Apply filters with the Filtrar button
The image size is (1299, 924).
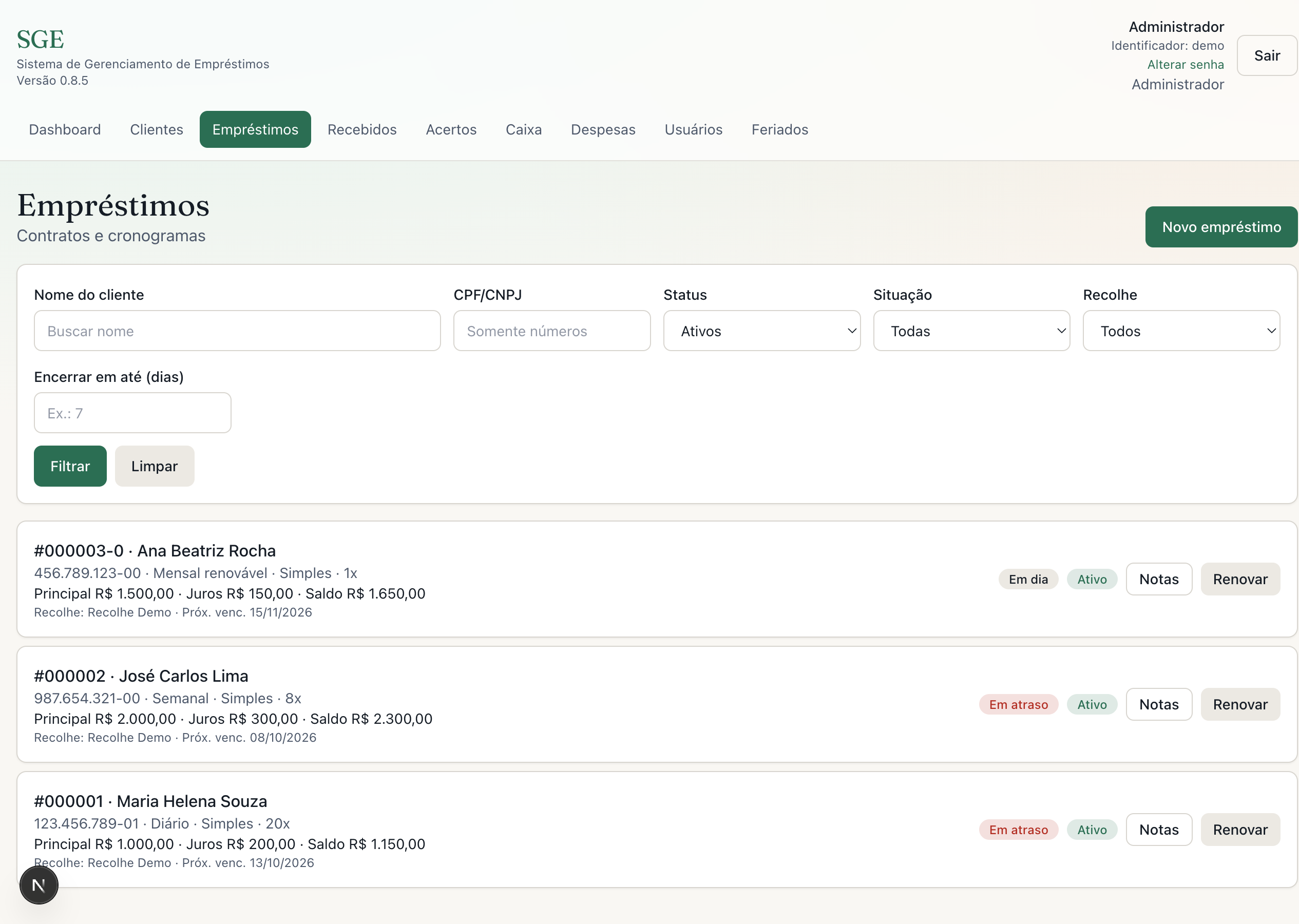coord(70,467)
